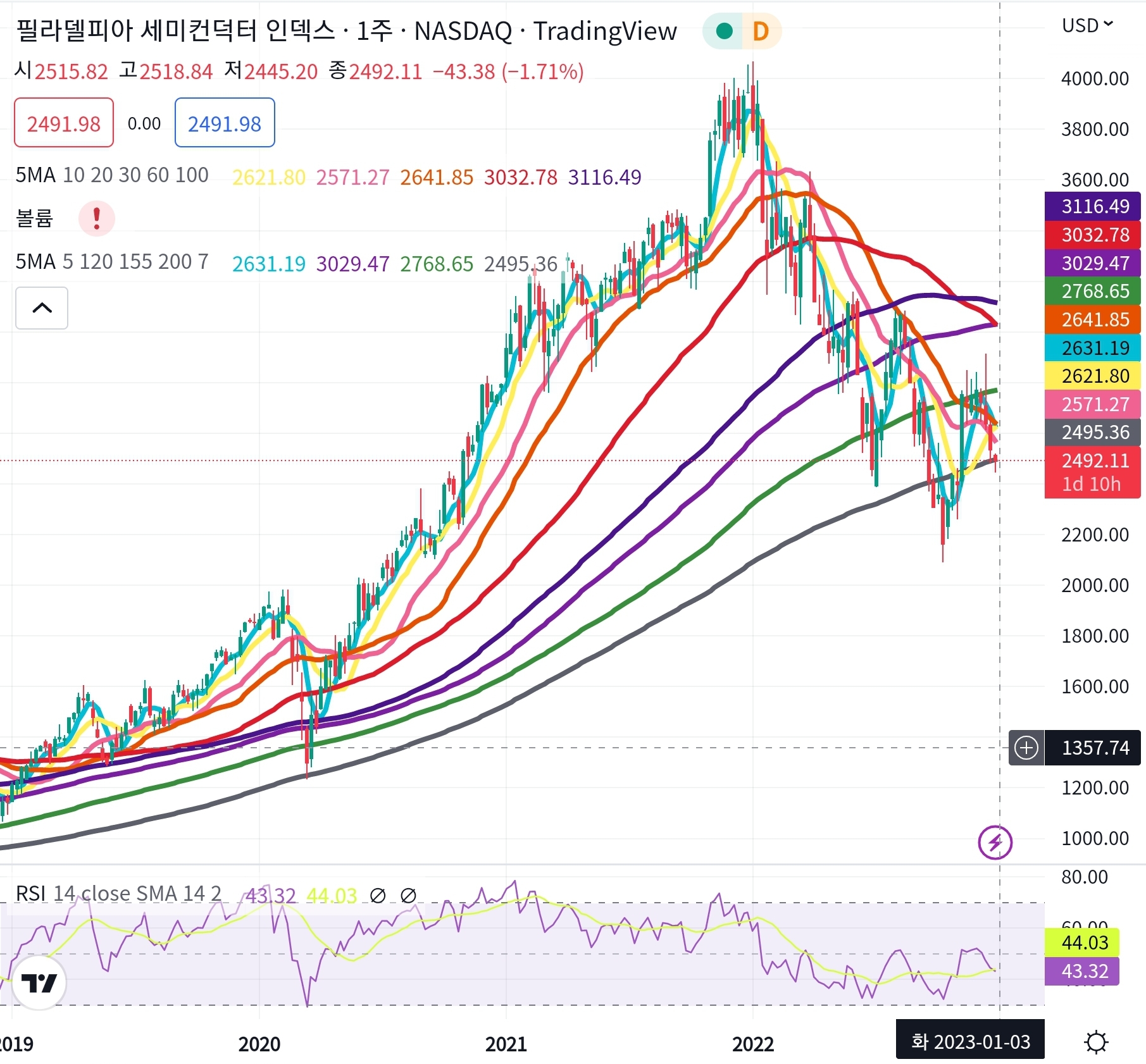Select the RSI 14 close SMA 14 2 indicator

pos(118,894)
